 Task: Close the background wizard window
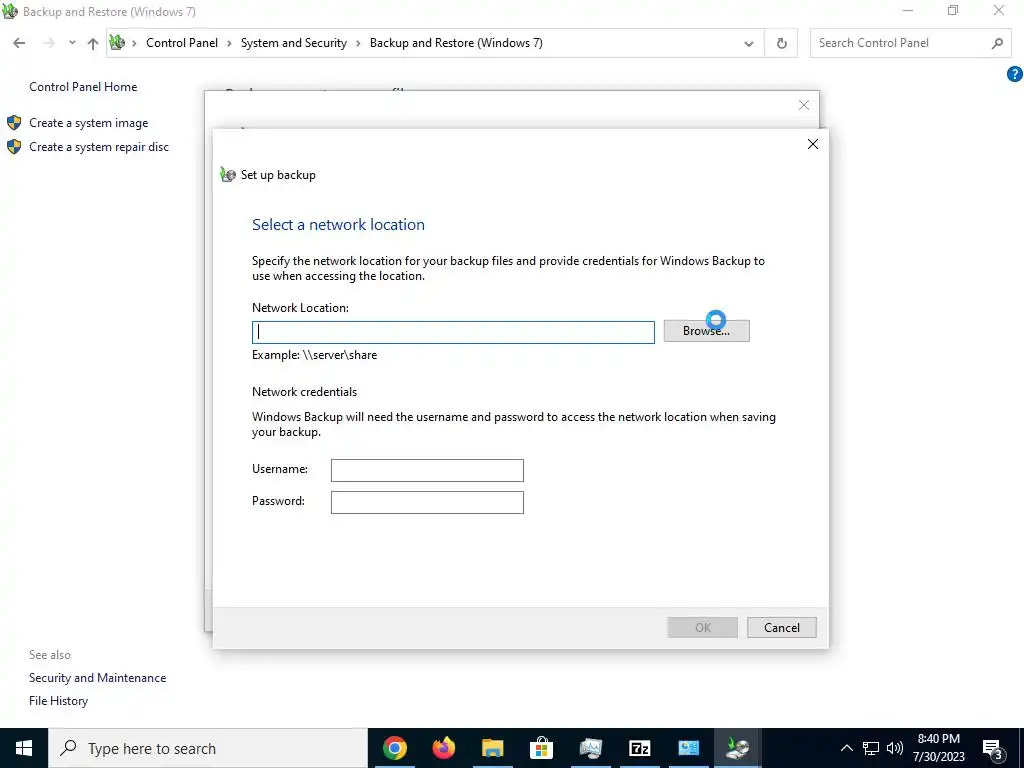(x=804, y=105)
